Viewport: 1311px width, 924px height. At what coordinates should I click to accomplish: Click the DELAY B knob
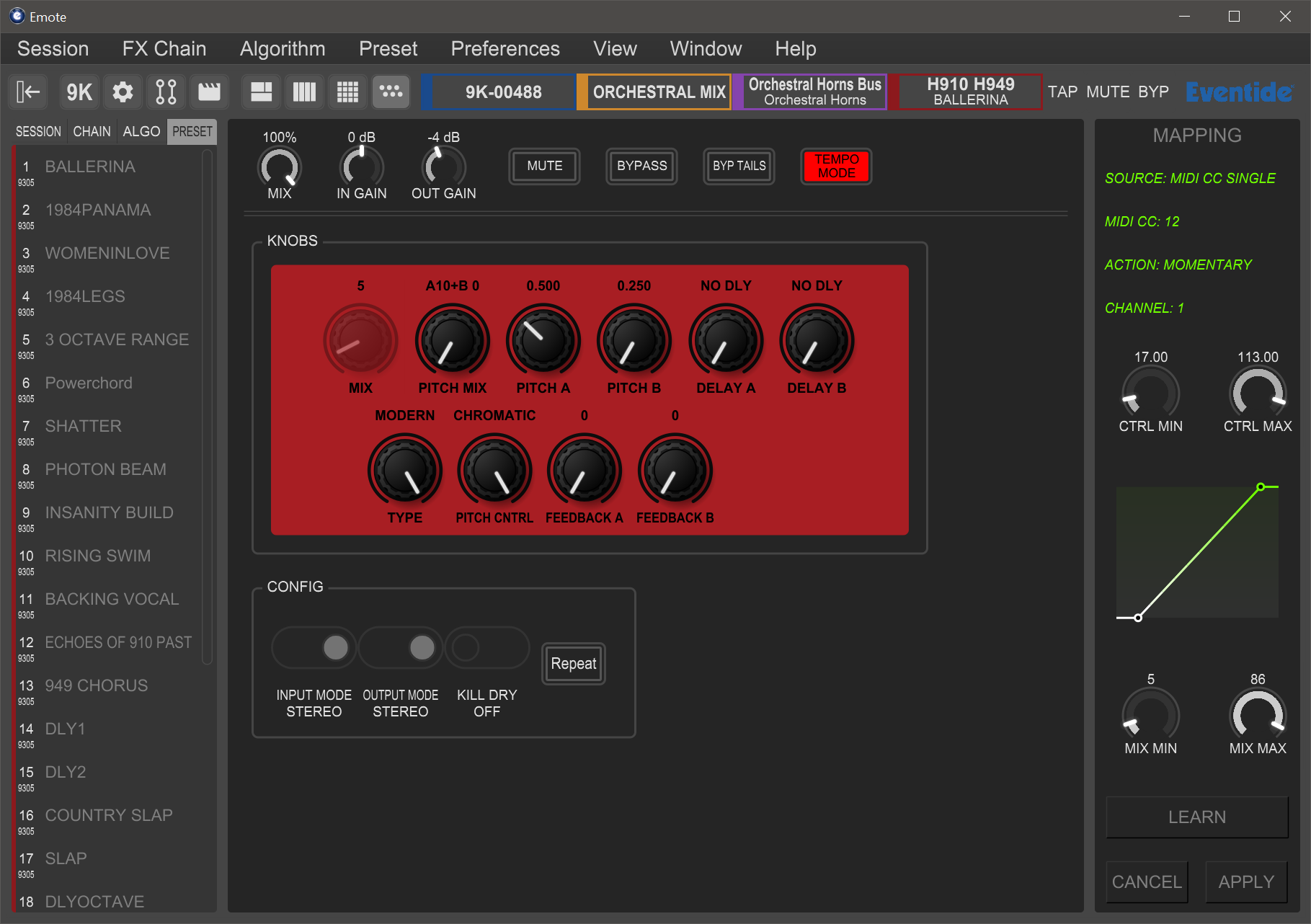tap(817, 339)
